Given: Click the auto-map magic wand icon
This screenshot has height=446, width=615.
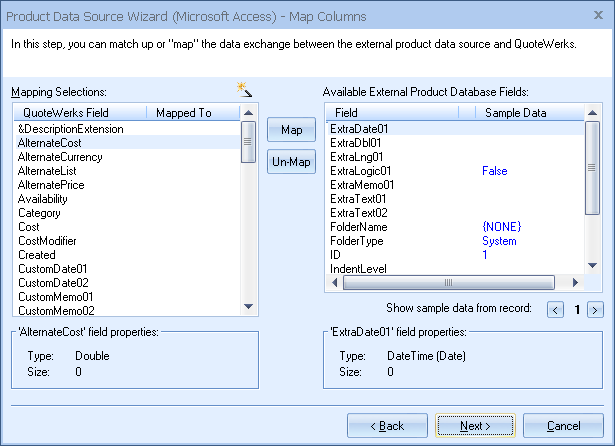Looking at the screenshot, I should point(243,90).
